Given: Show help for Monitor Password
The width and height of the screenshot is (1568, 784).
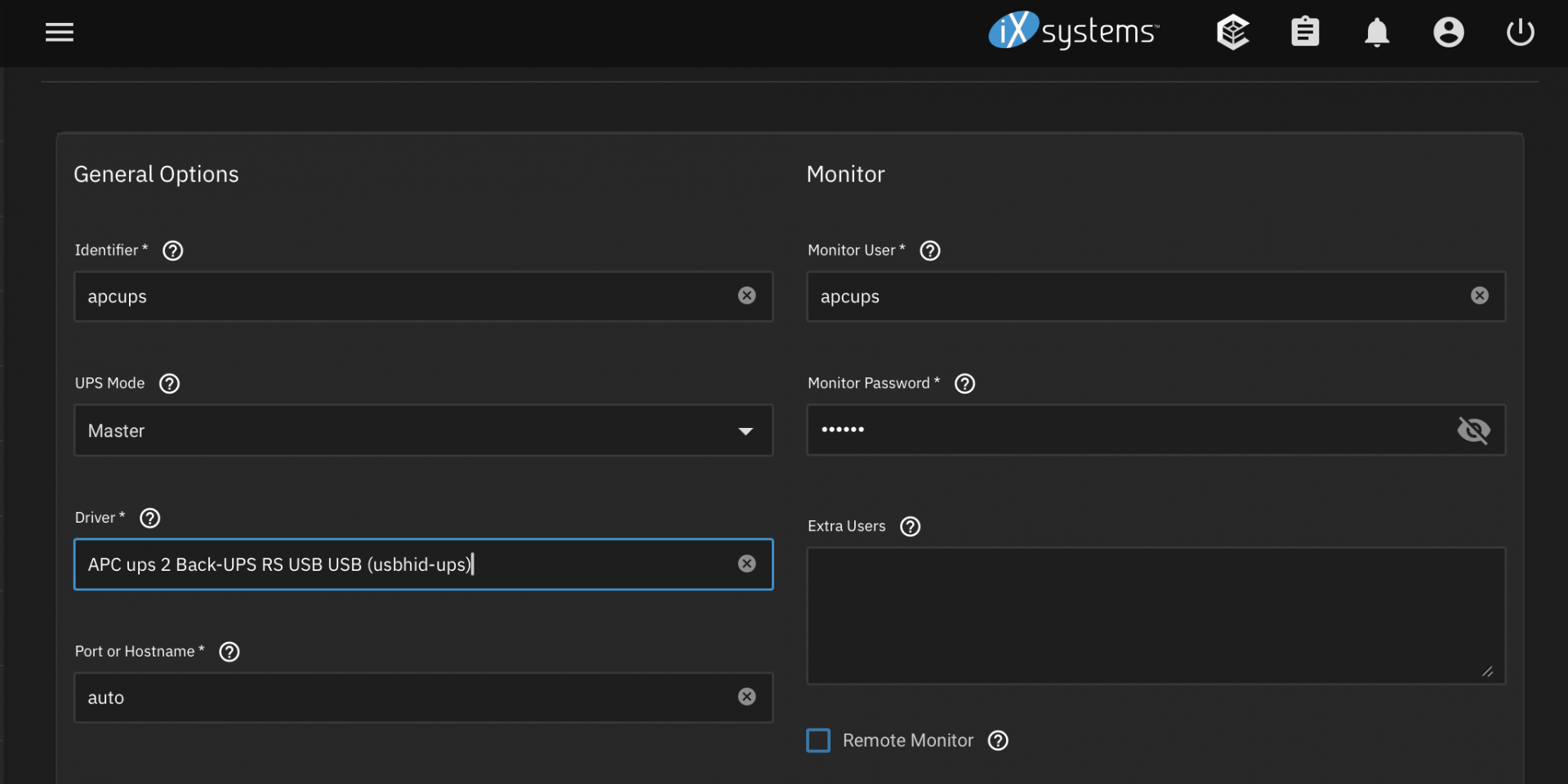Looking at the screenshot, I should pos(964,384).
